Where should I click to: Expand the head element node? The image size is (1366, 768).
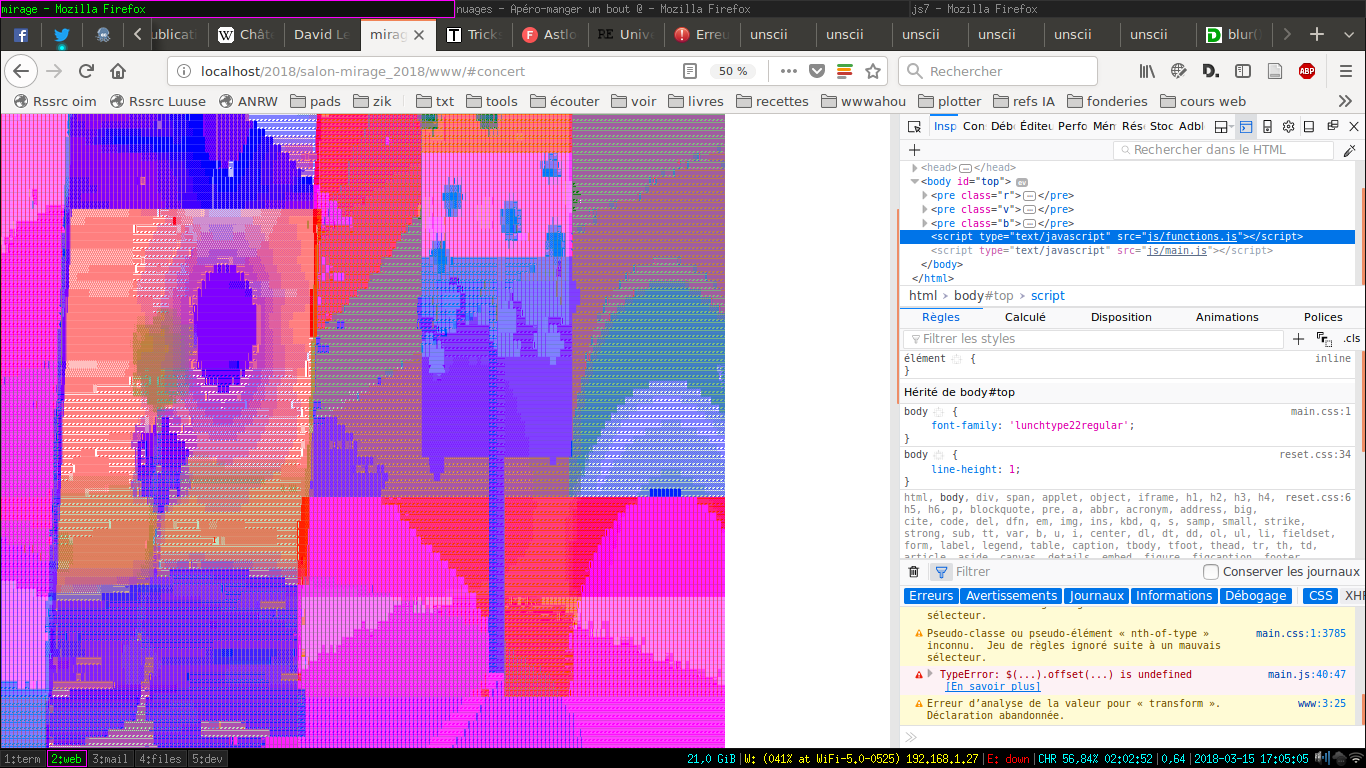tap(914, 168)
